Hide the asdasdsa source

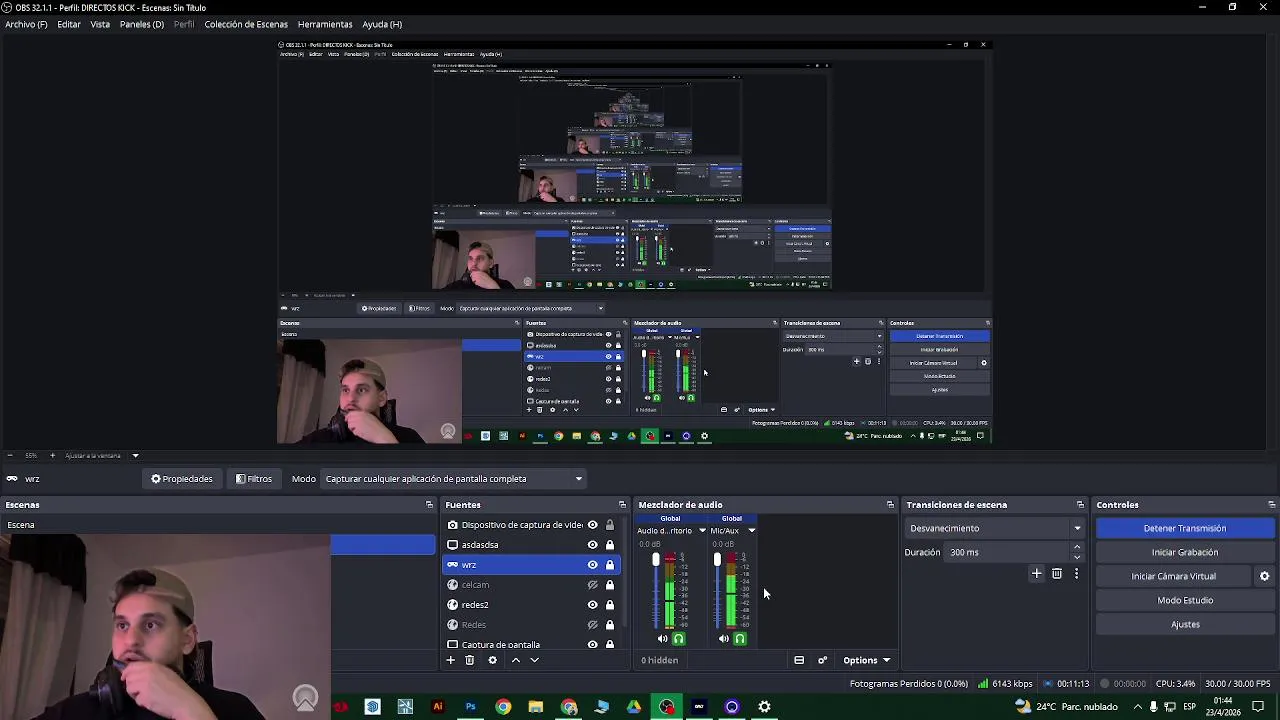click(x=592, y=545)
